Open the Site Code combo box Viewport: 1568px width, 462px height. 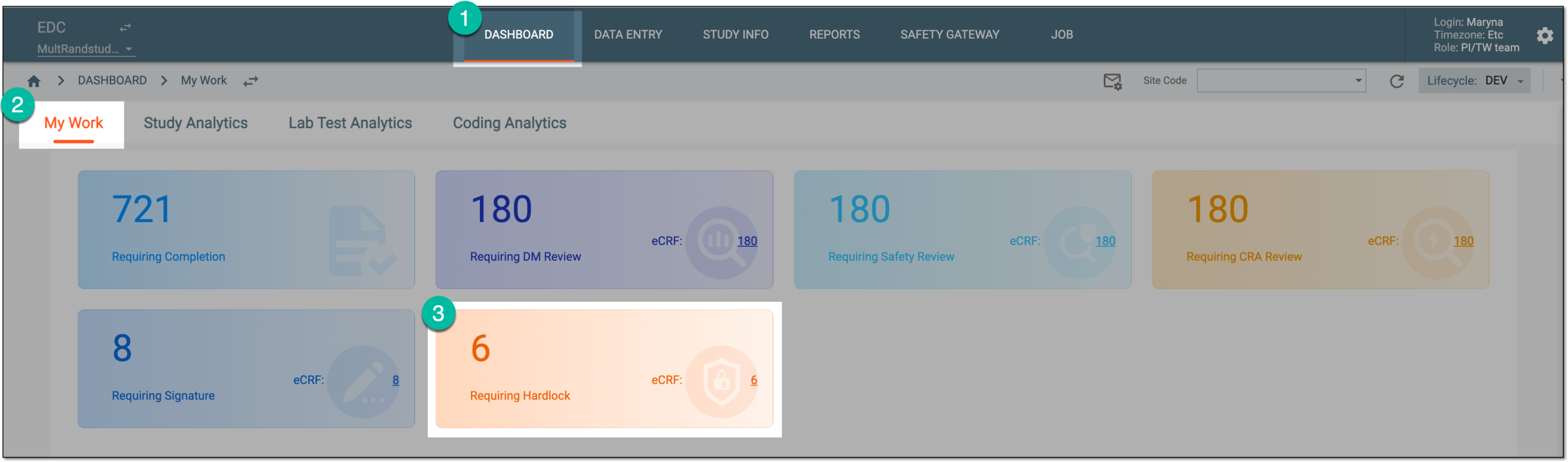(x=1281, y=80)
